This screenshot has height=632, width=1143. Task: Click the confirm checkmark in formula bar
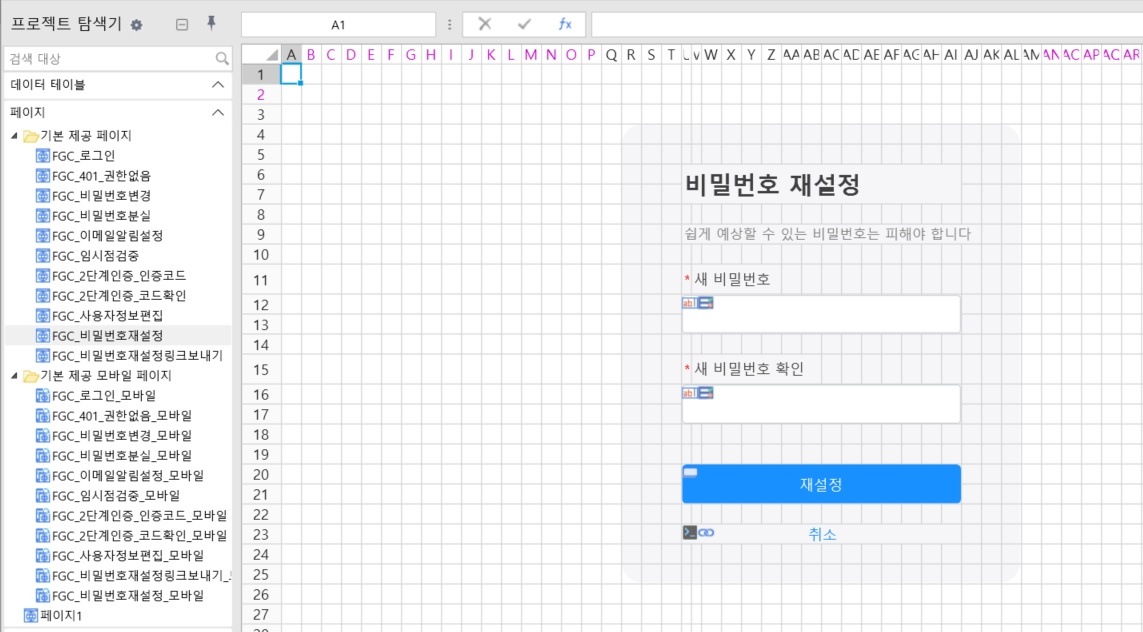coord(524,25)
